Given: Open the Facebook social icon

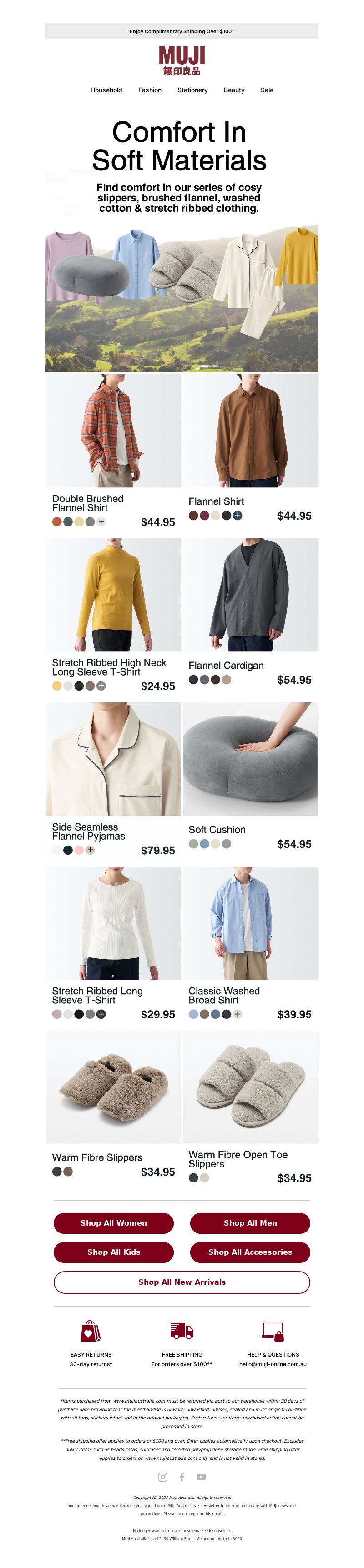Looking at the screenshot, I should click(182, 1476).
